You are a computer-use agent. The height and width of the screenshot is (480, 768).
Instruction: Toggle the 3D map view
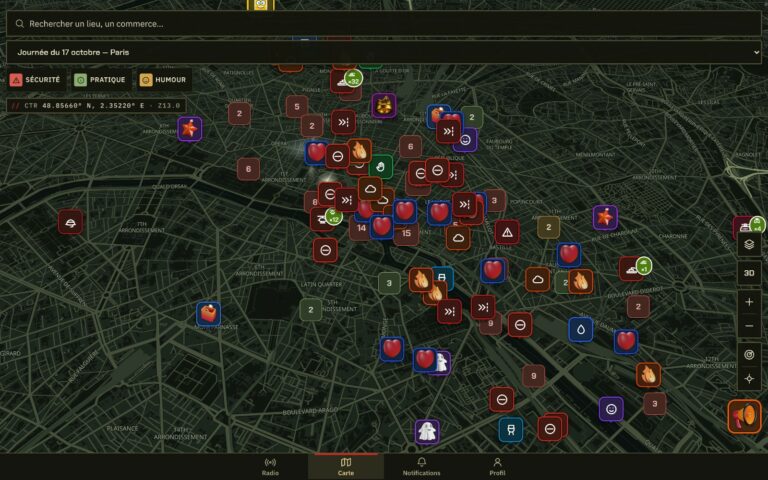[x=749, y=273]
